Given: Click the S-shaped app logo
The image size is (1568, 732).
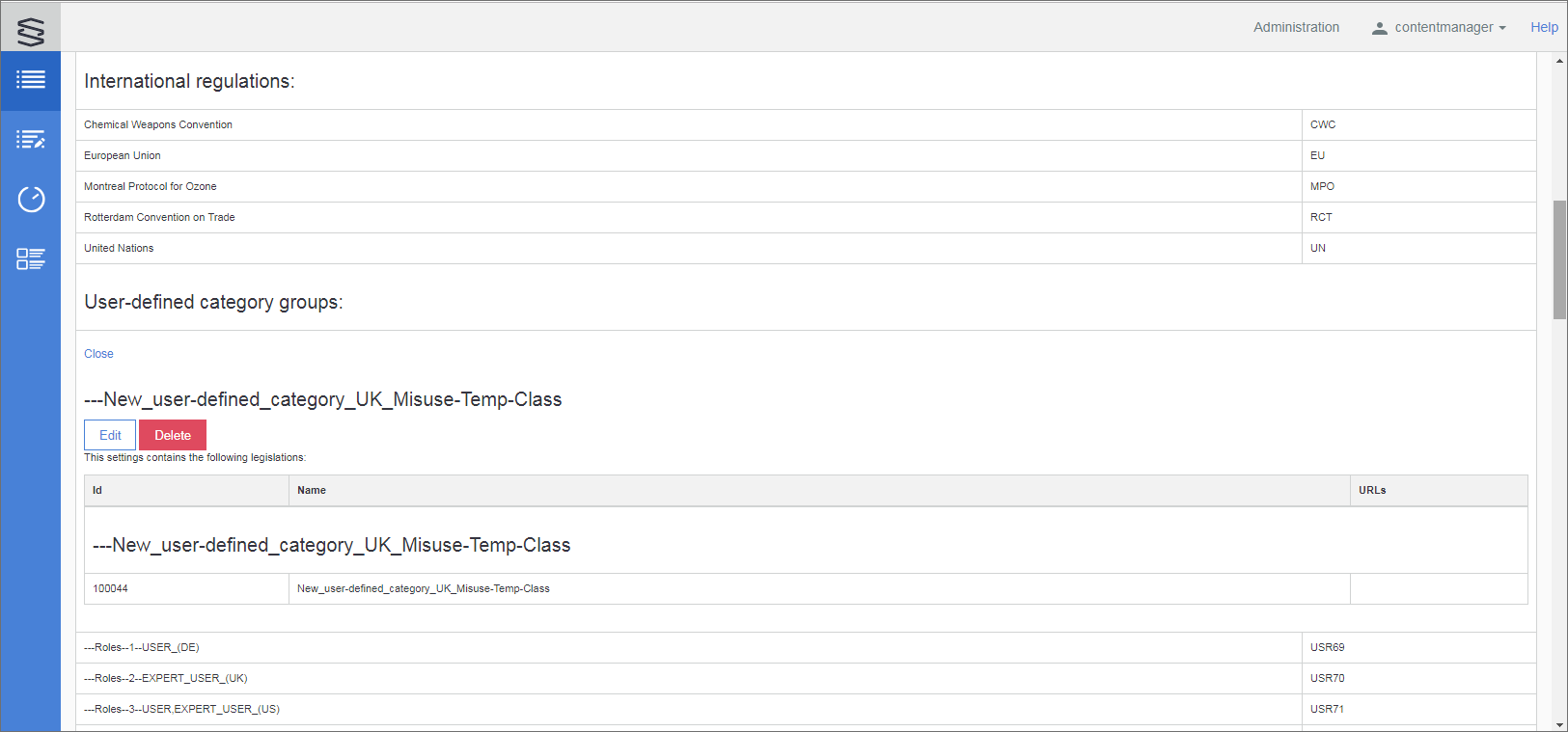Looking at the screenshot, I should point(31,31).
